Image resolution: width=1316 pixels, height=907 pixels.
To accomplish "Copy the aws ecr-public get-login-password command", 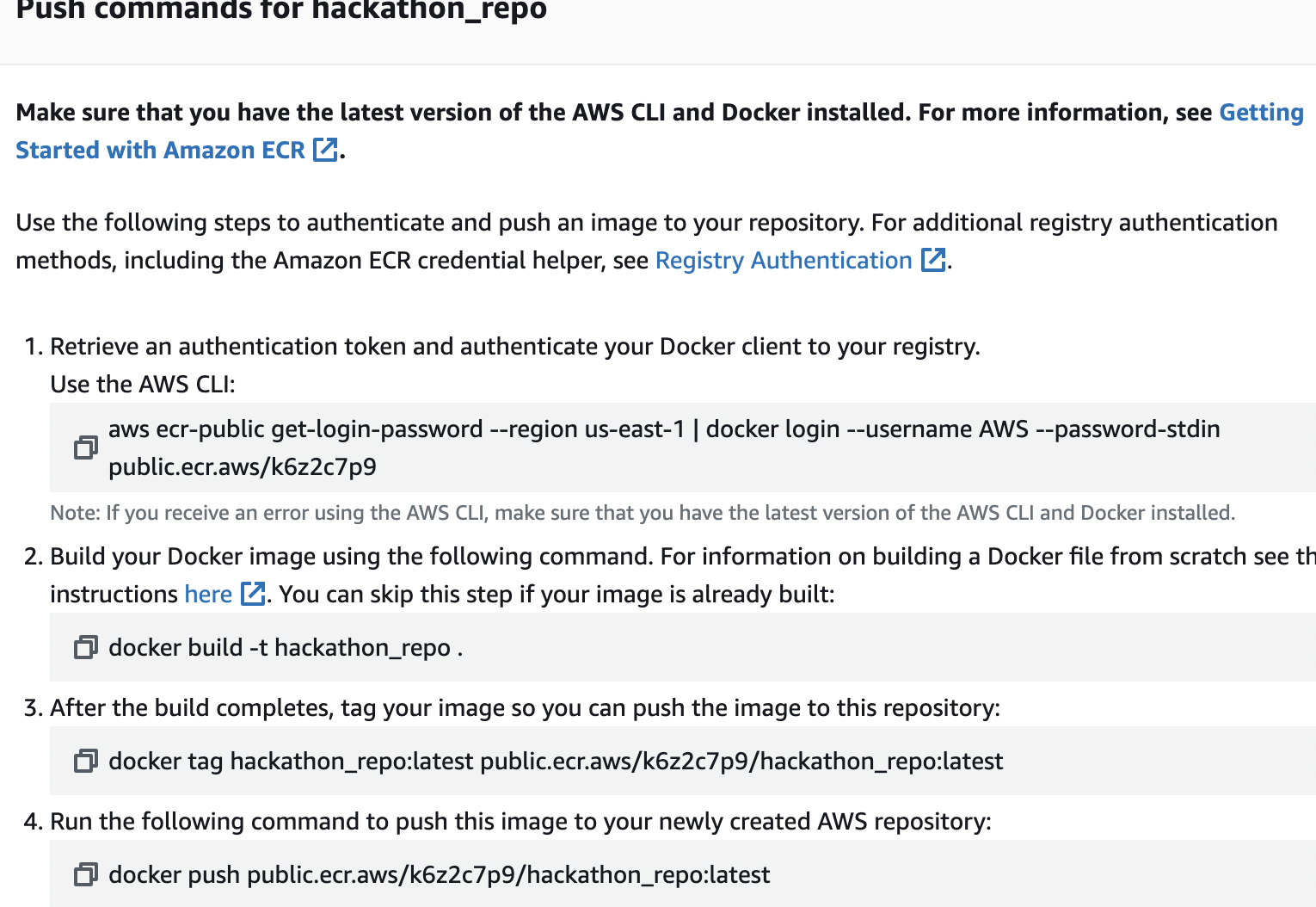I will click(85, 447).
